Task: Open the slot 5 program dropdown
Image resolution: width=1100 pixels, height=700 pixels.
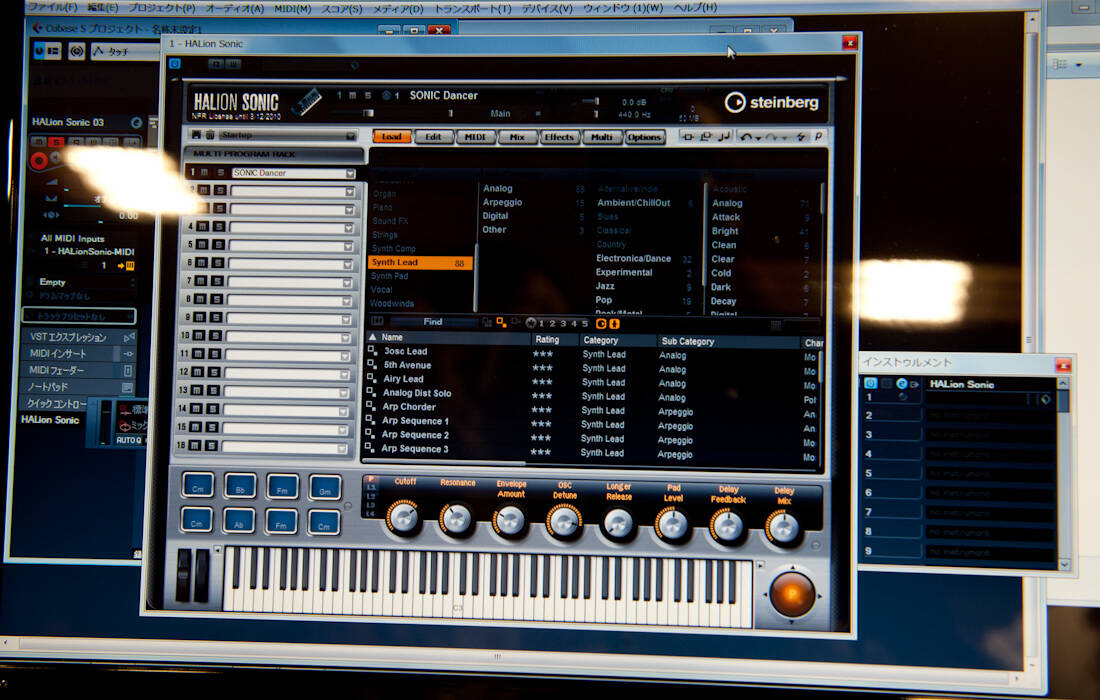Action: [347, 246]
